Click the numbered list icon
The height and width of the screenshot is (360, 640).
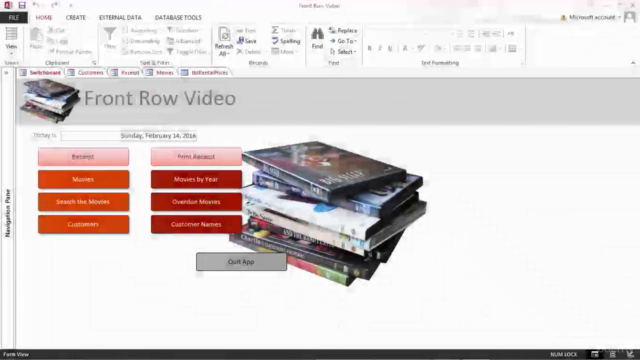471,33
